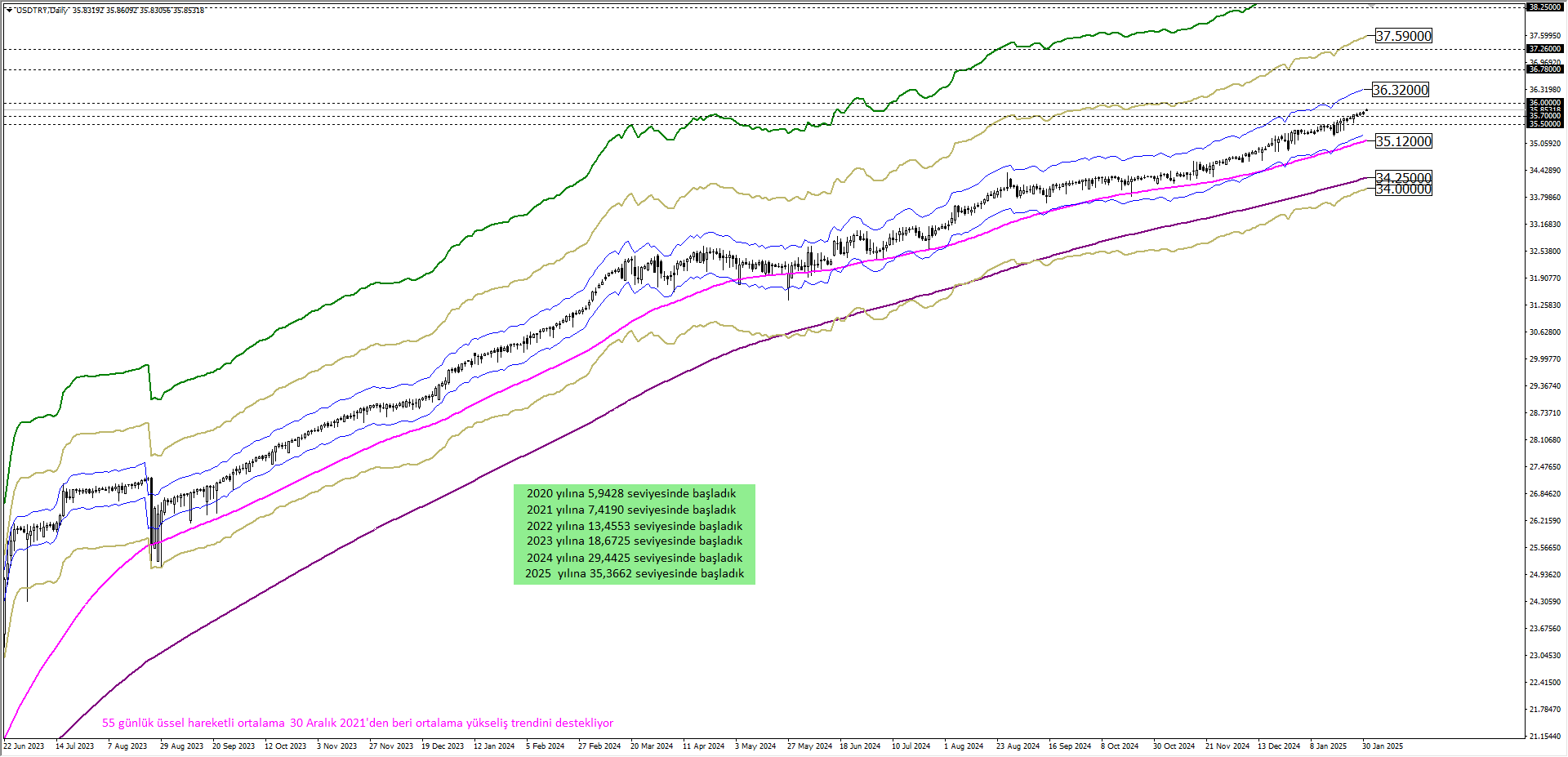1568x757 pixels.
Task: Click the 37.59950 price scale value
Action: [x=1544, y=36]
